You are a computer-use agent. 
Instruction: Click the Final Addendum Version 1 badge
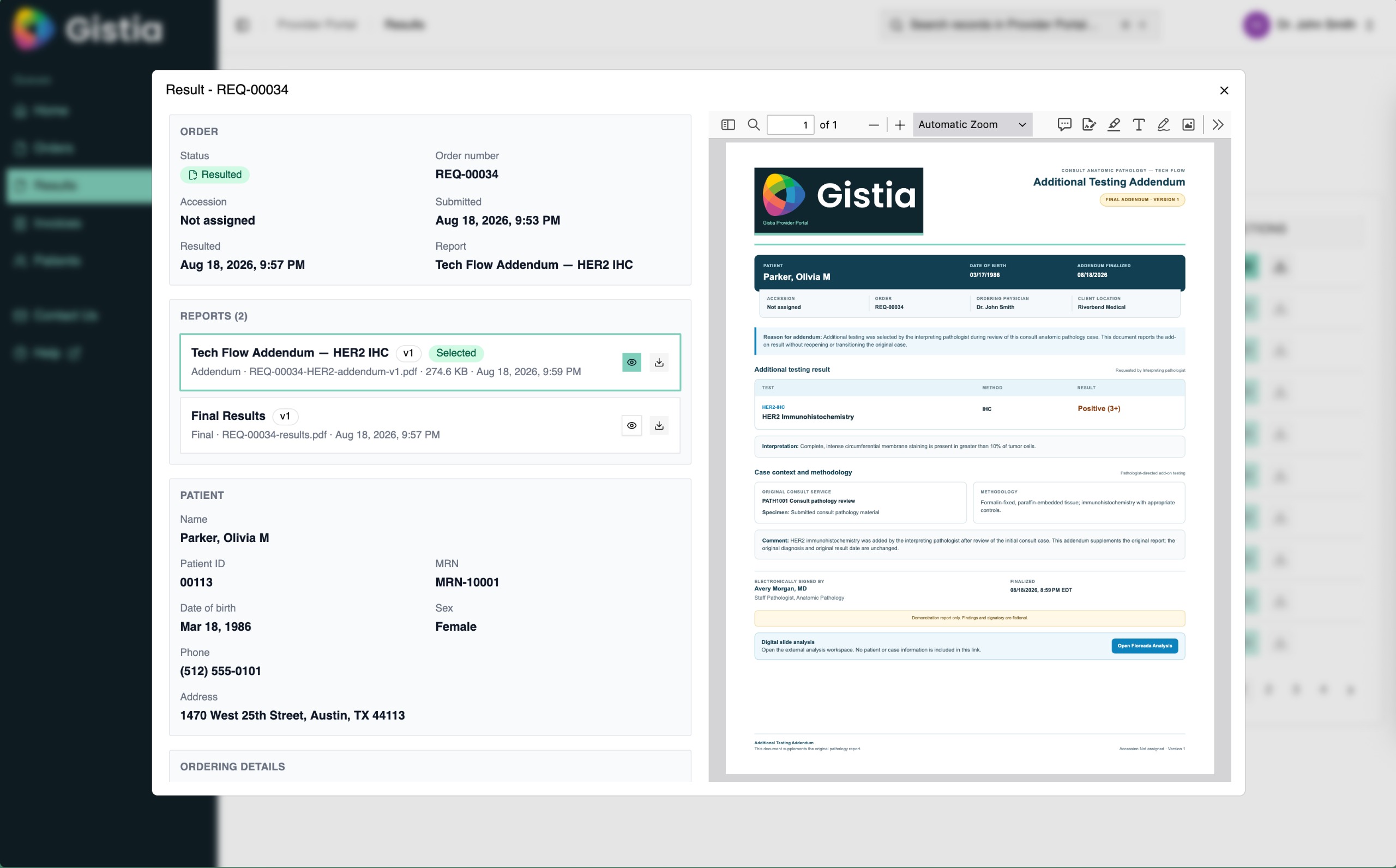(x=1142, y=200)
